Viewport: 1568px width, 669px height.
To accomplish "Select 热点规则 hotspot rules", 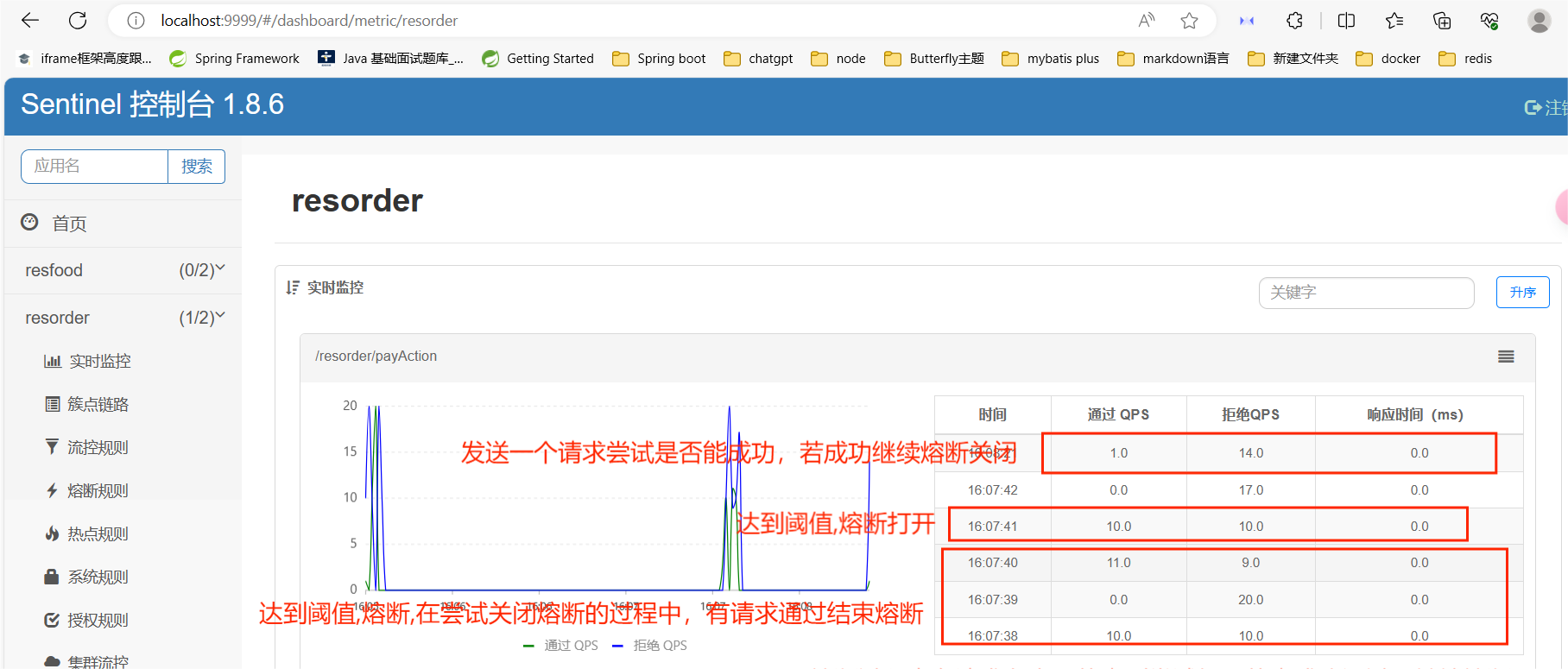I will click(x=98, y=534).
